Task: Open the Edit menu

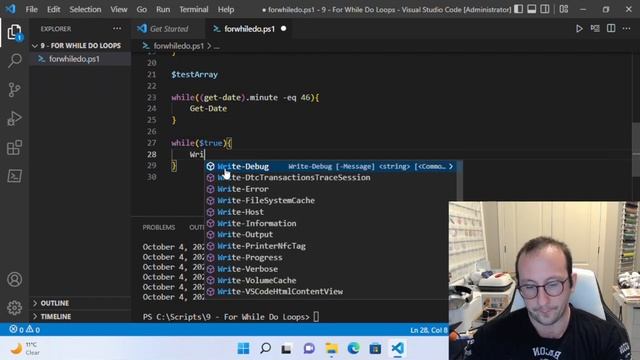Action: tap(53, 9)
